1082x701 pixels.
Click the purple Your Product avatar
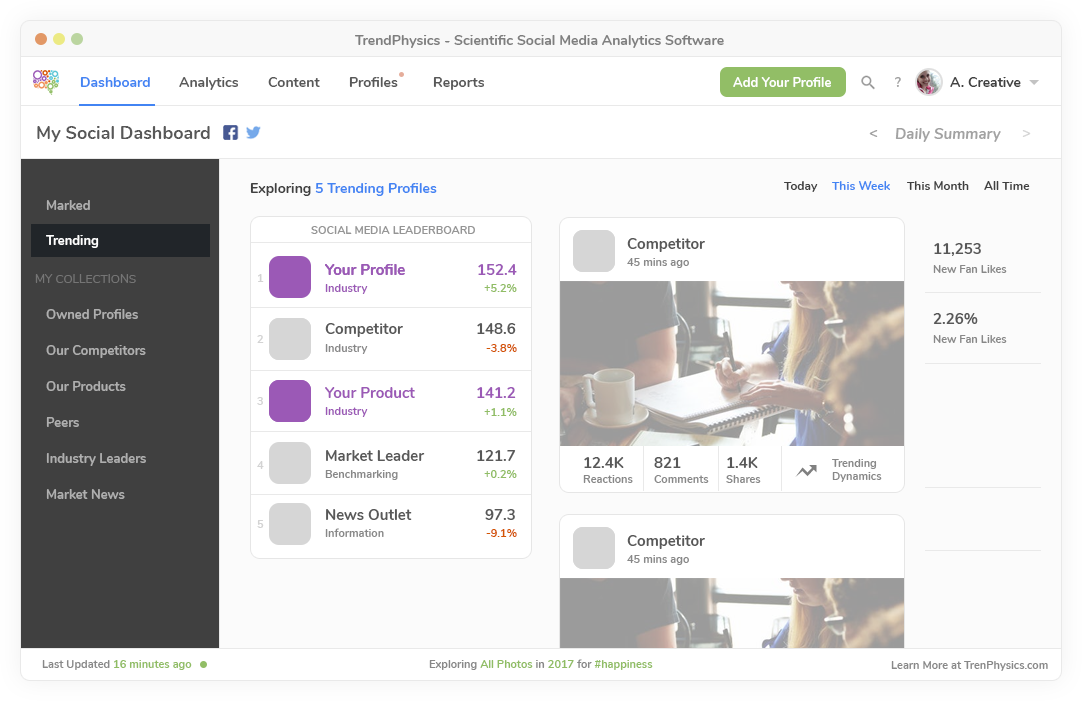click(x=290, y=401)
